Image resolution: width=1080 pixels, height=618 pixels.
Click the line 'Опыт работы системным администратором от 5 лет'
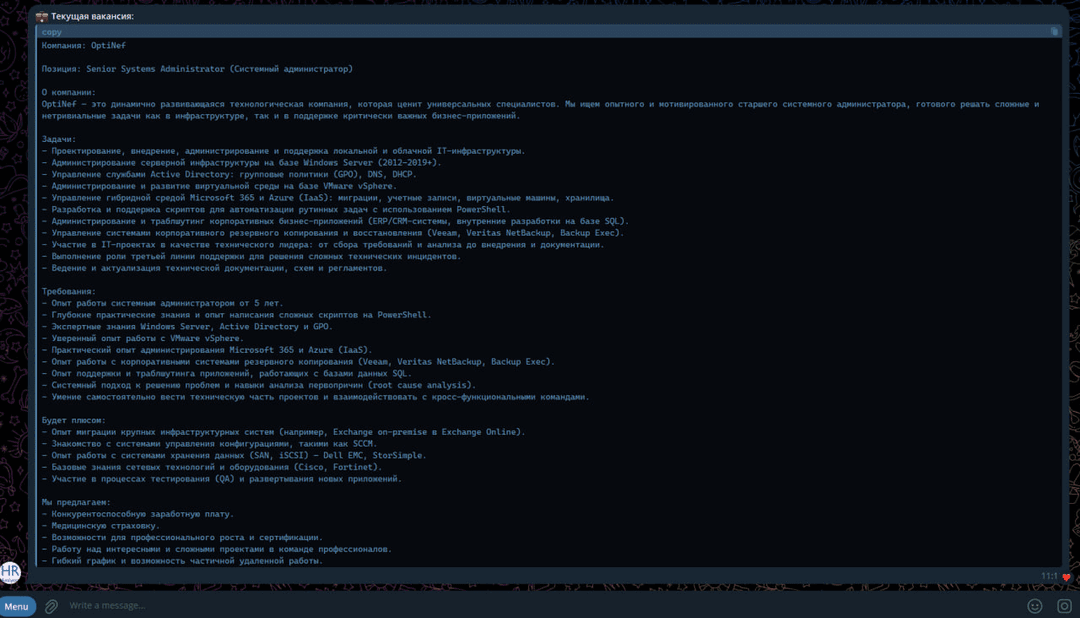pos(163,303)
